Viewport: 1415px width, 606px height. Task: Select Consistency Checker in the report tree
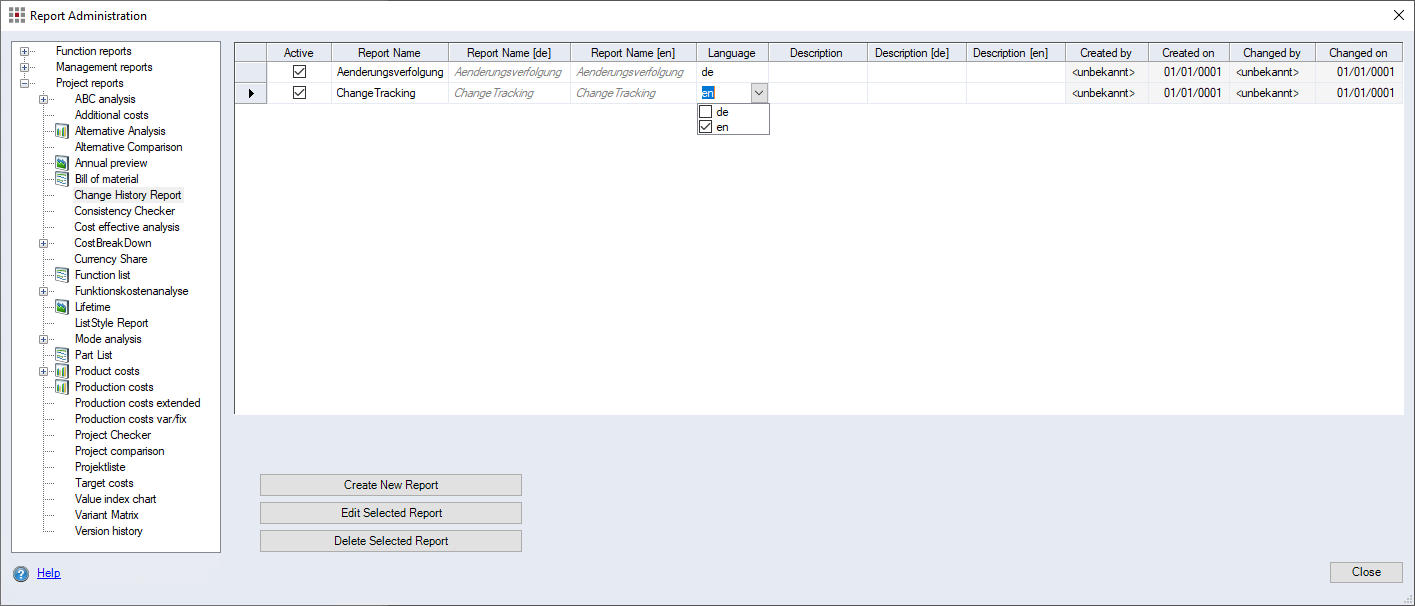coord(124,211)
